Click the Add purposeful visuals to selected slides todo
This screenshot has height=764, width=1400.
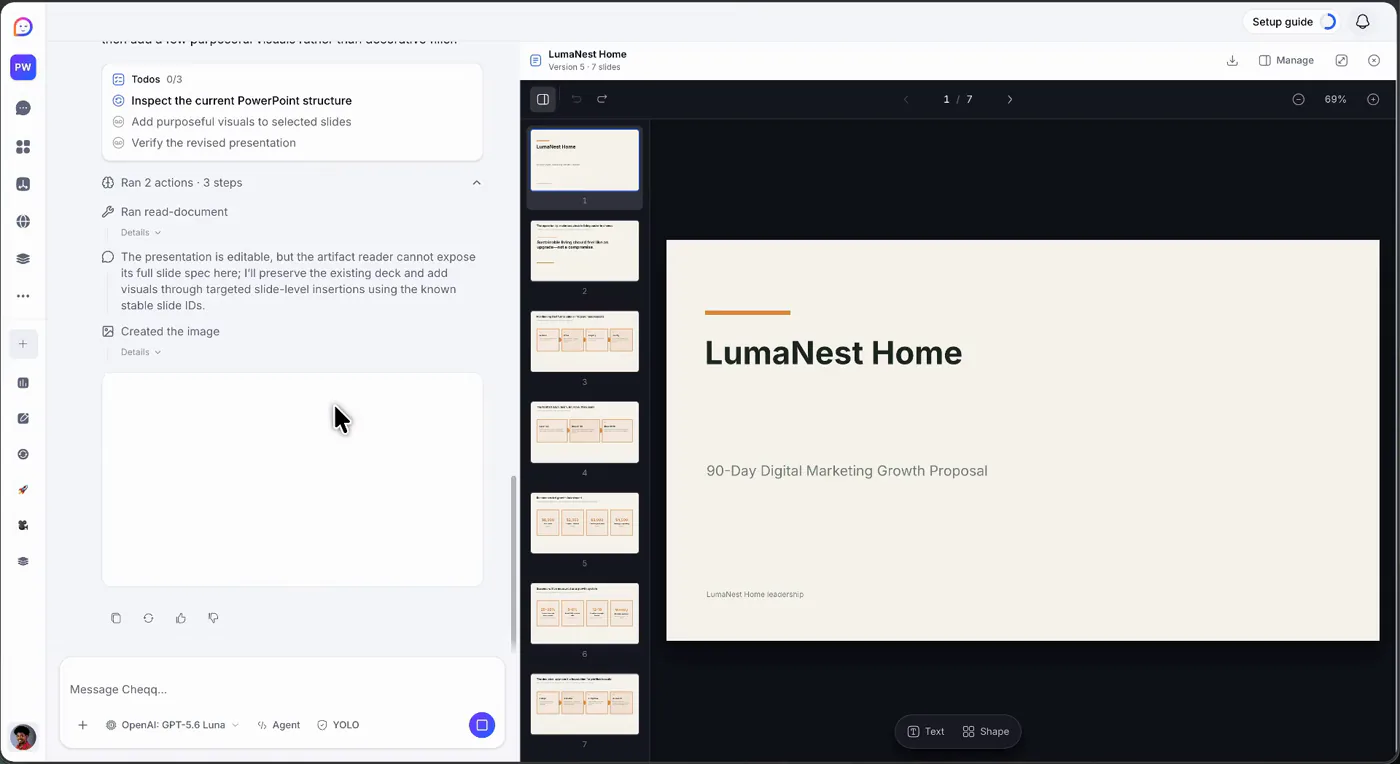[242, 122]
